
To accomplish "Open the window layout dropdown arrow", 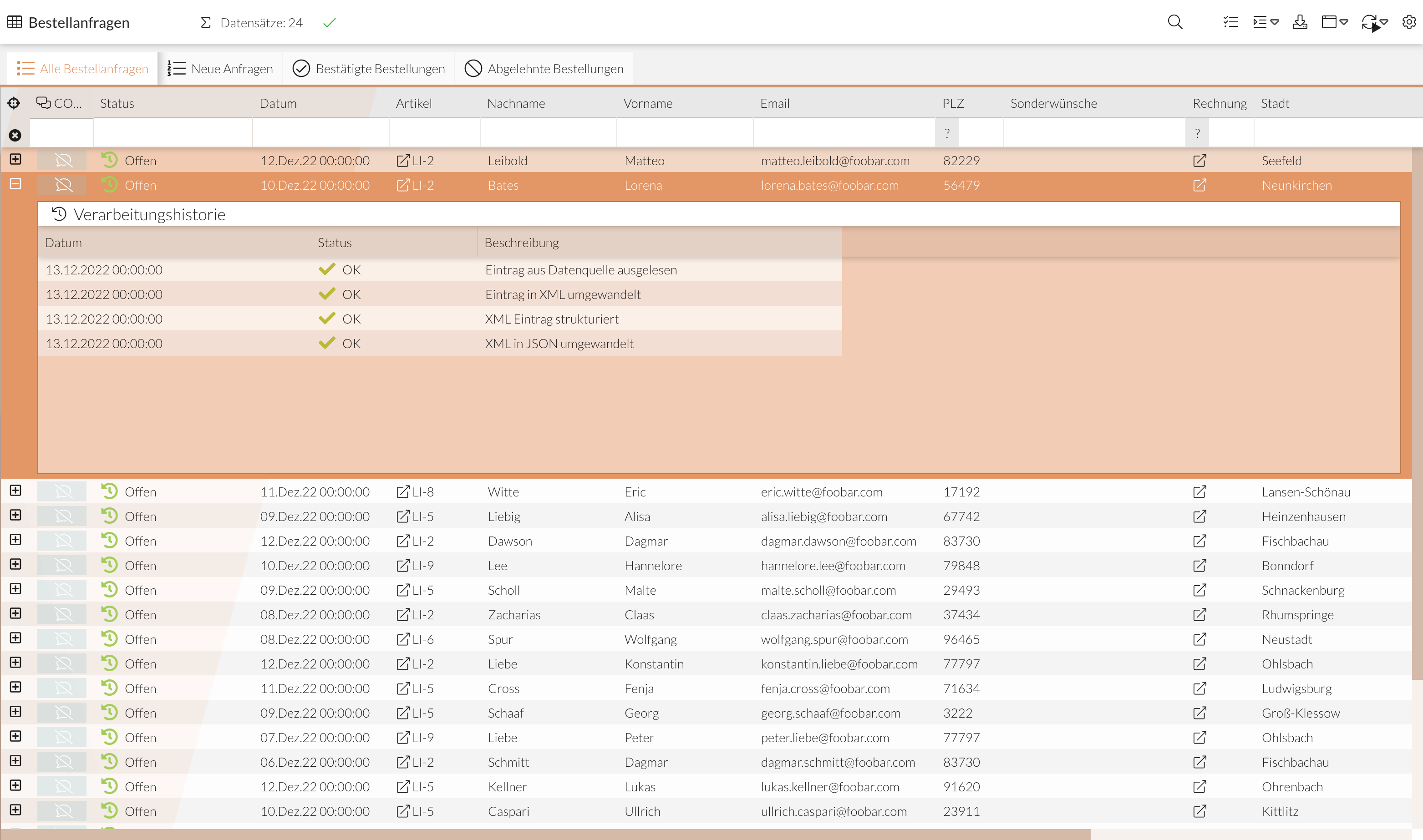I will pos(1344,22).
